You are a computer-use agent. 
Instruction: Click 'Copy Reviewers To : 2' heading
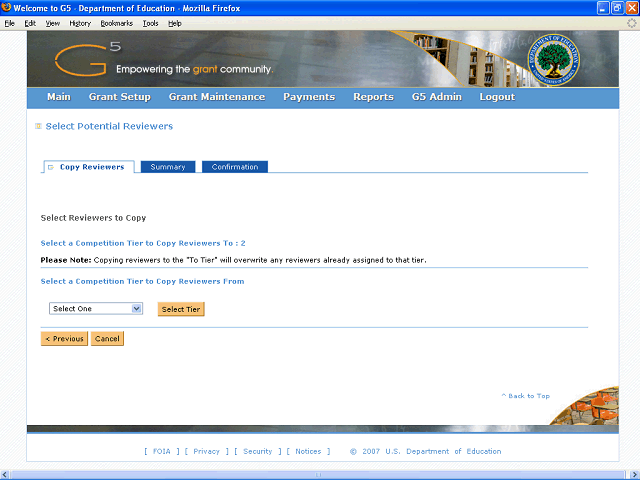[x=143, y=243]
